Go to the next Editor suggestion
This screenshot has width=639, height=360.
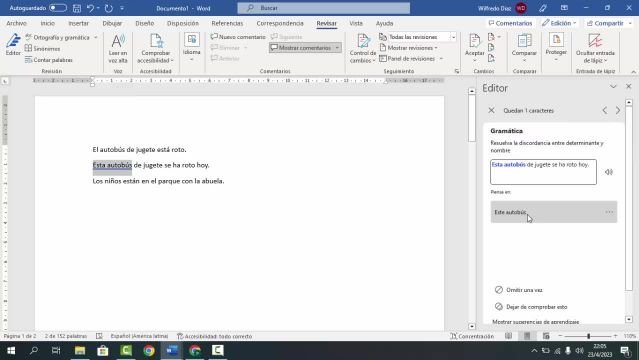click(x=618, y=110)
